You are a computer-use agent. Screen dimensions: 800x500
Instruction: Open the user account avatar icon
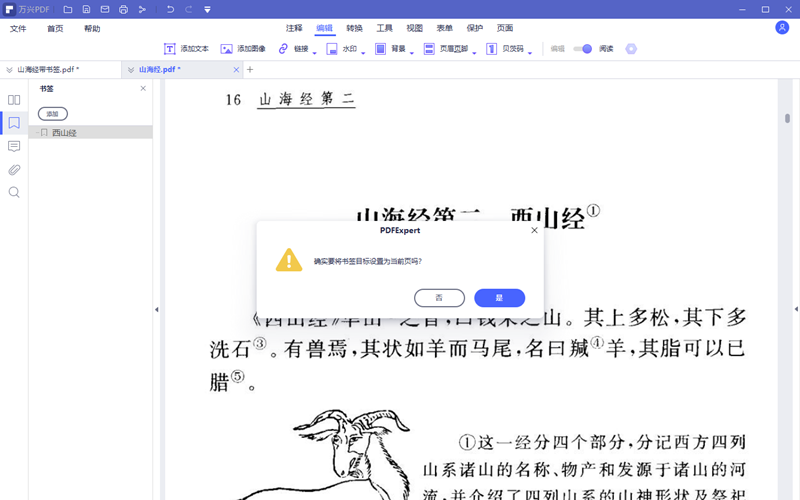782,28
